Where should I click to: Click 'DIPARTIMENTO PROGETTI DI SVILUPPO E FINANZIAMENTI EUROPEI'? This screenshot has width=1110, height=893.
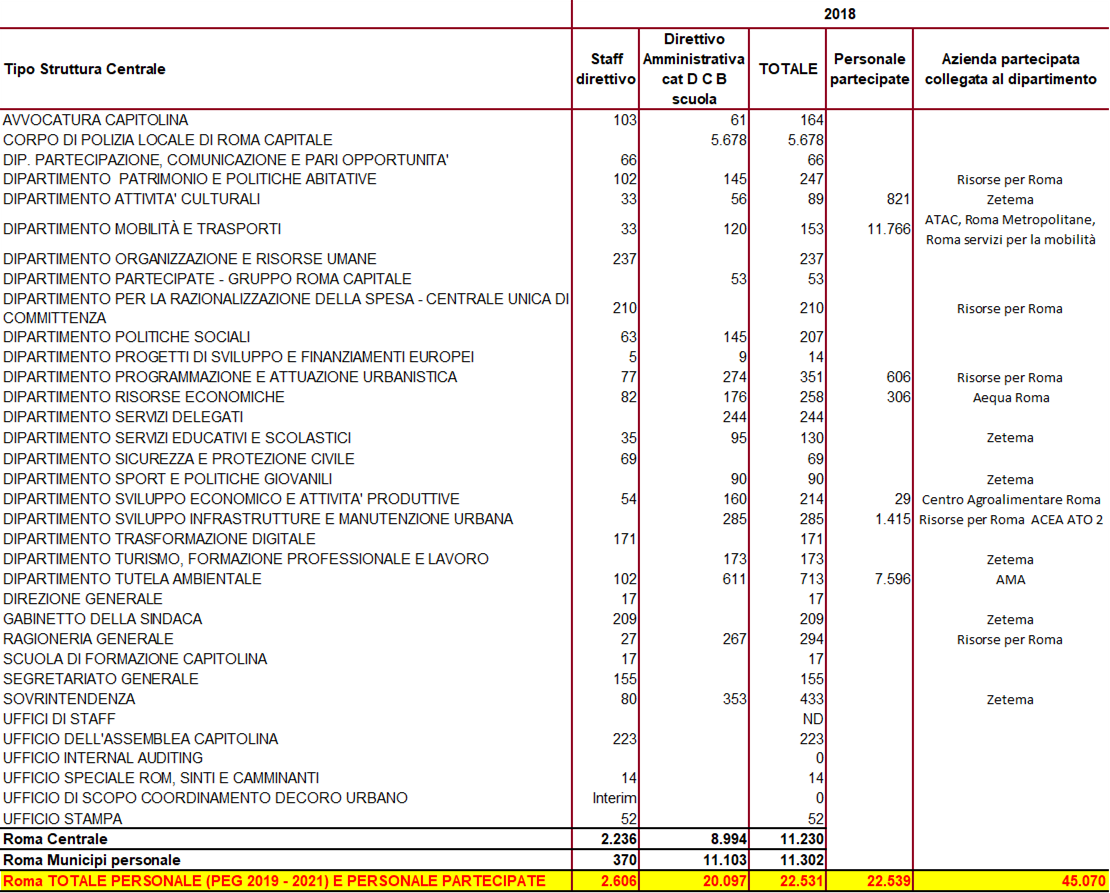(x=239, y=356)
